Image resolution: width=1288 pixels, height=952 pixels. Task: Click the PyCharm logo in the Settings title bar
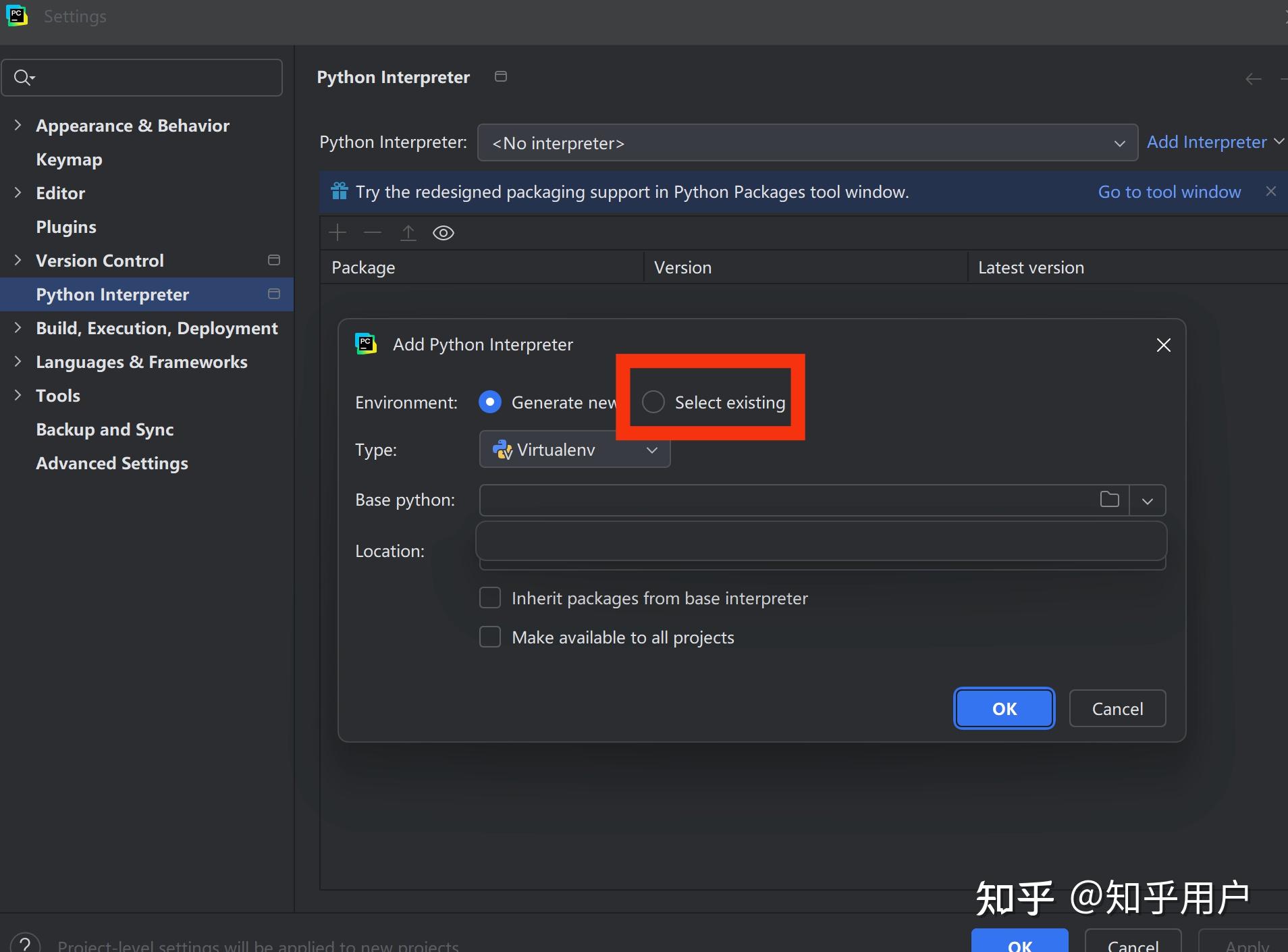pyautogui.click(x=16, y=16)
